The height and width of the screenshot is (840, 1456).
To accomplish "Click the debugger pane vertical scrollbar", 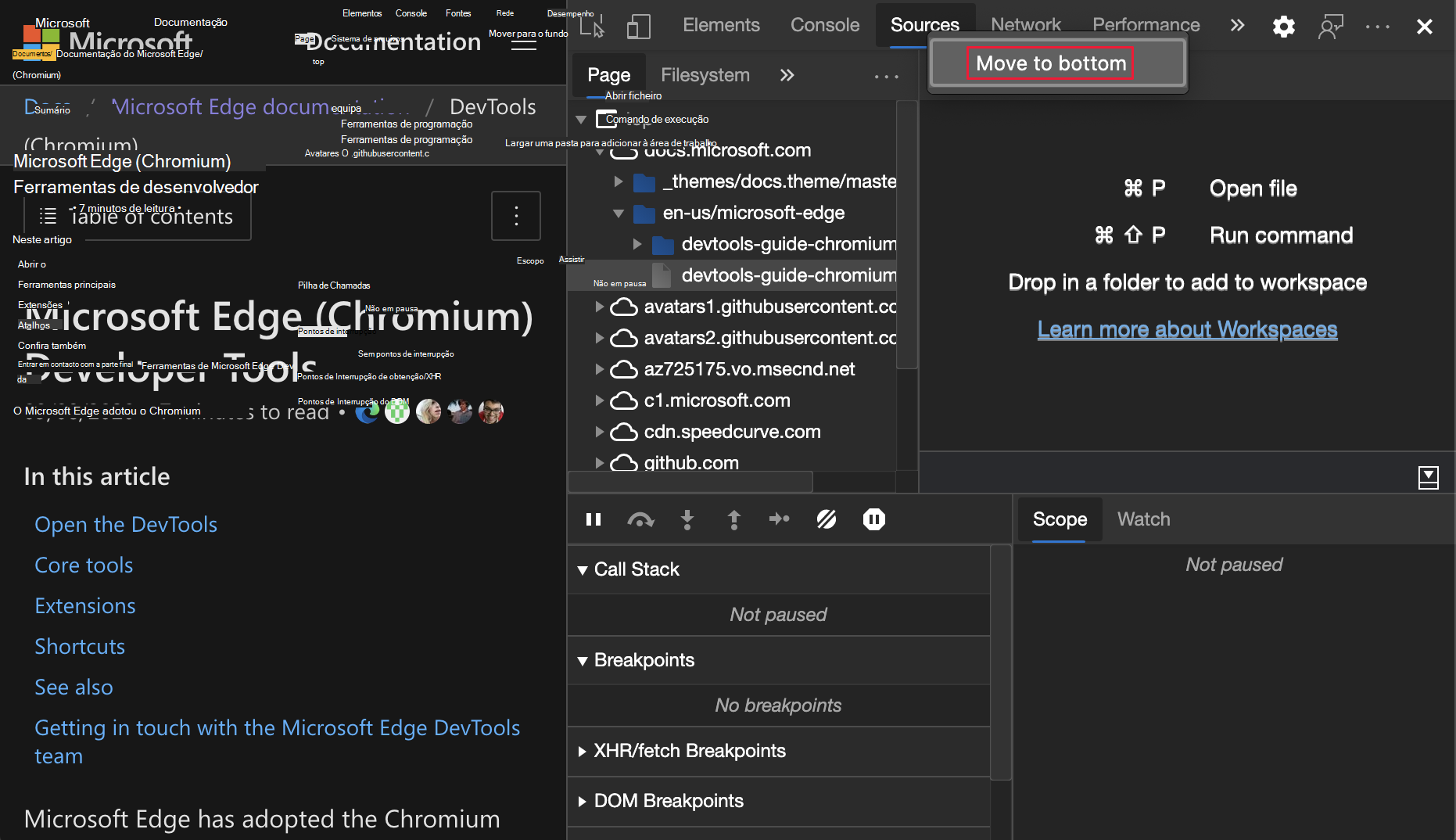I will pos(1000,663).
